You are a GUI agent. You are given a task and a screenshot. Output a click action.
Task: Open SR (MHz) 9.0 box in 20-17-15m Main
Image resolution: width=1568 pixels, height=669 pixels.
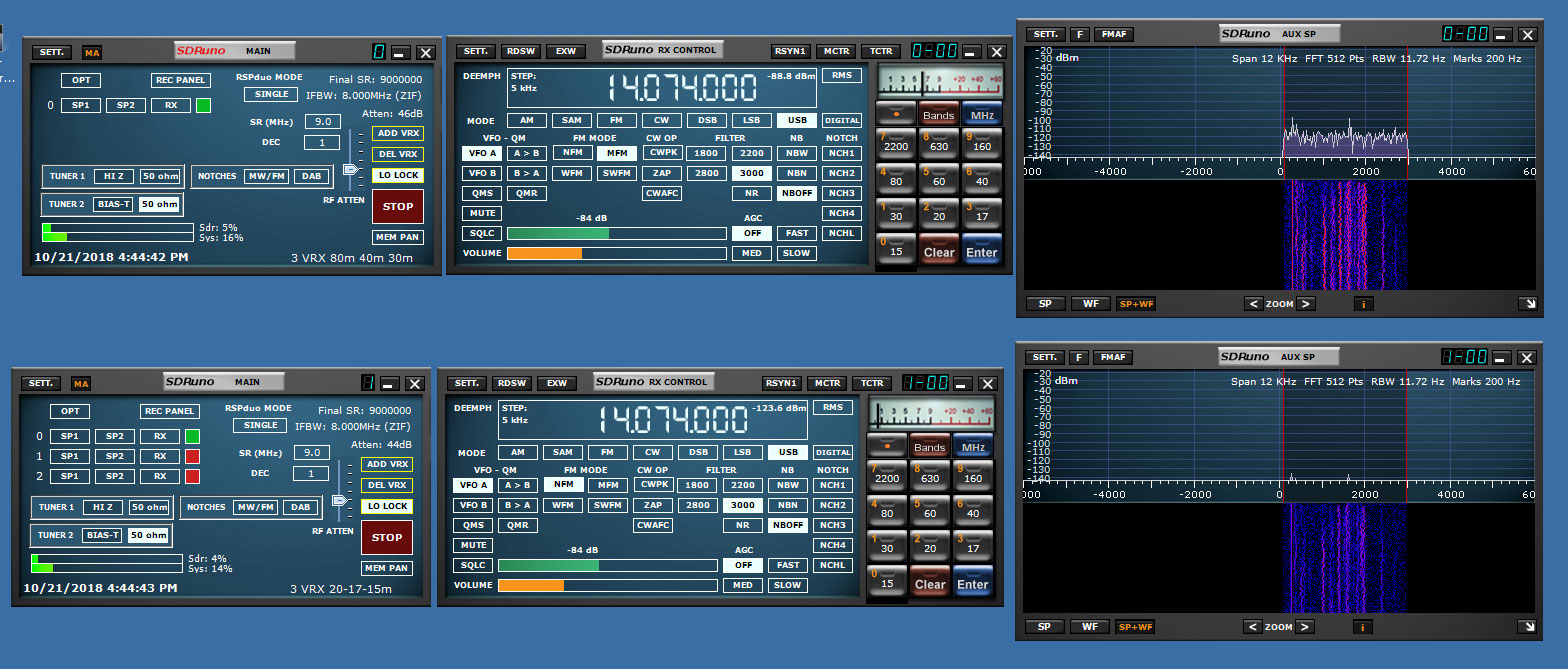coord(311,452)
